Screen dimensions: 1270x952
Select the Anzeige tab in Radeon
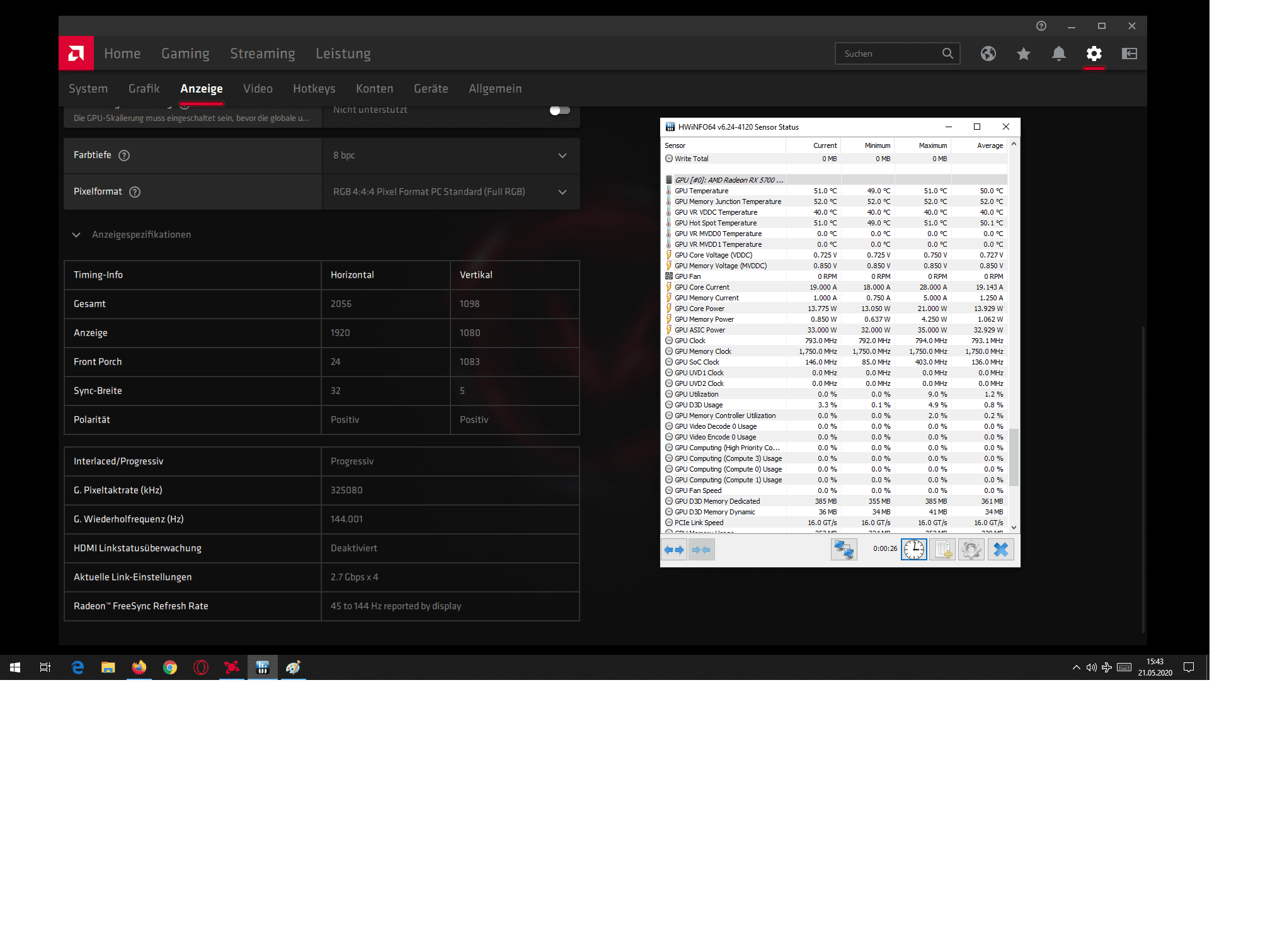(x=201, y=89)
